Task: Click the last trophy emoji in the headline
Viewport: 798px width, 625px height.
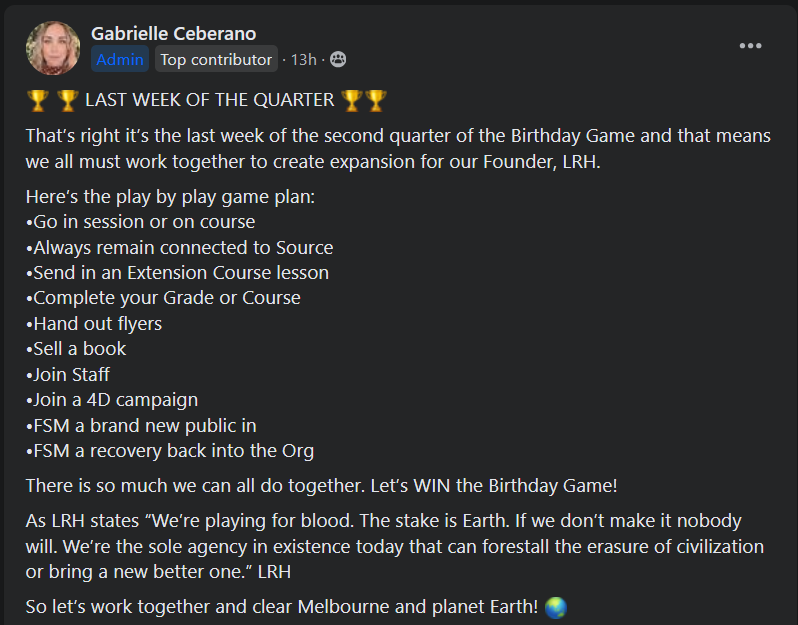Action: pyautogui.click(x=375, y=100)
